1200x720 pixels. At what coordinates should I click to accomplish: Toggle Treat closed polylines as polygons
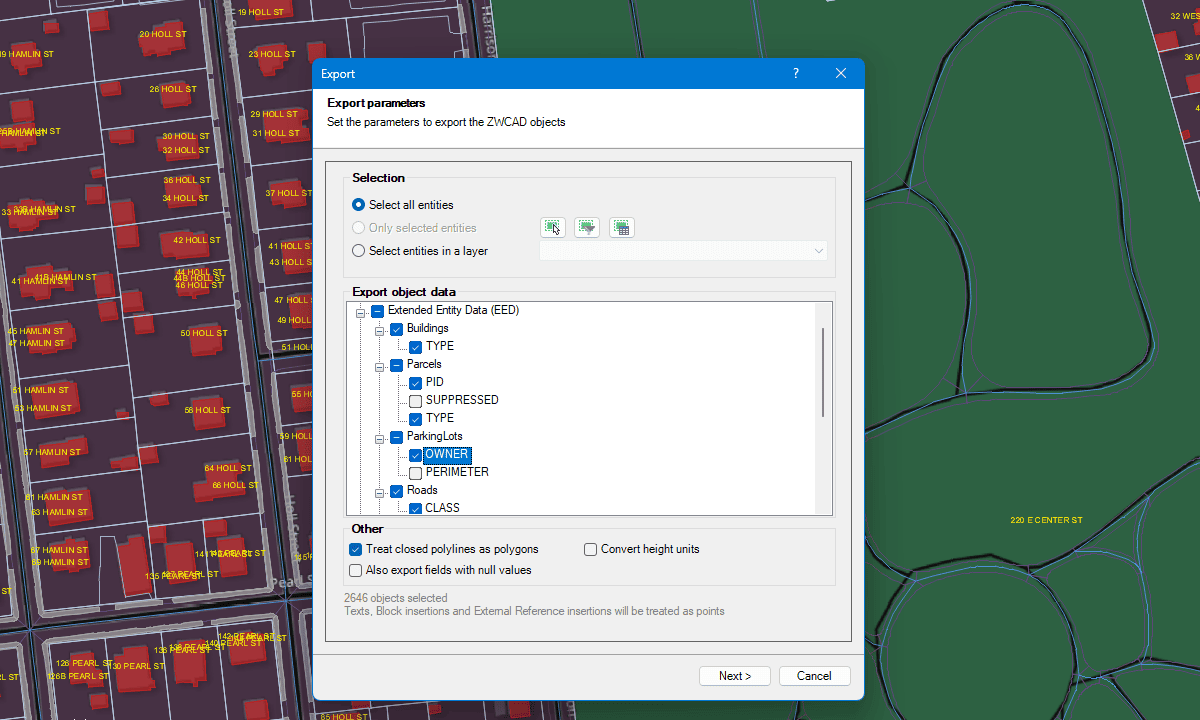(x=355, y=549)
